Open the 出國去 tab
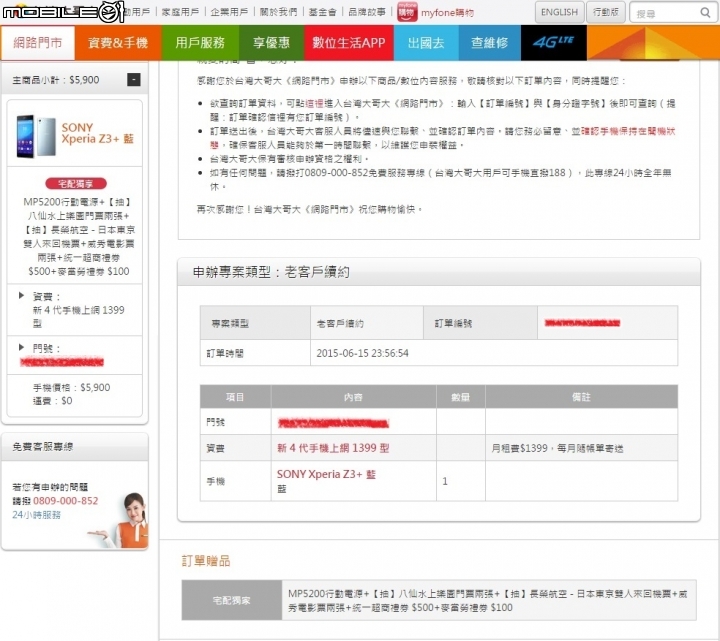Viewport: 720px width, 641px height. tap(426, 43)
